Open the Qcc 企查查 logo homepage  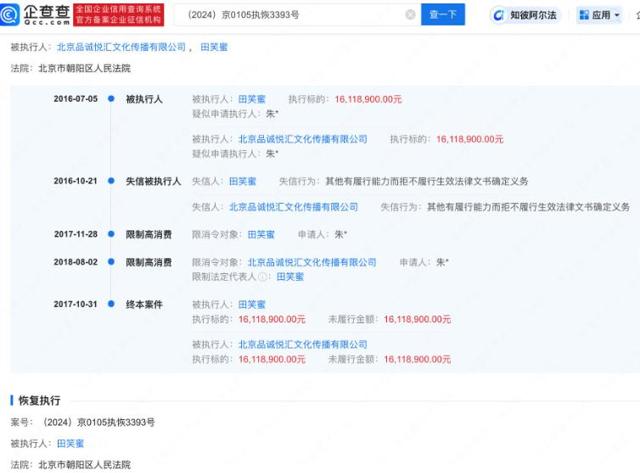coord(35,15)
